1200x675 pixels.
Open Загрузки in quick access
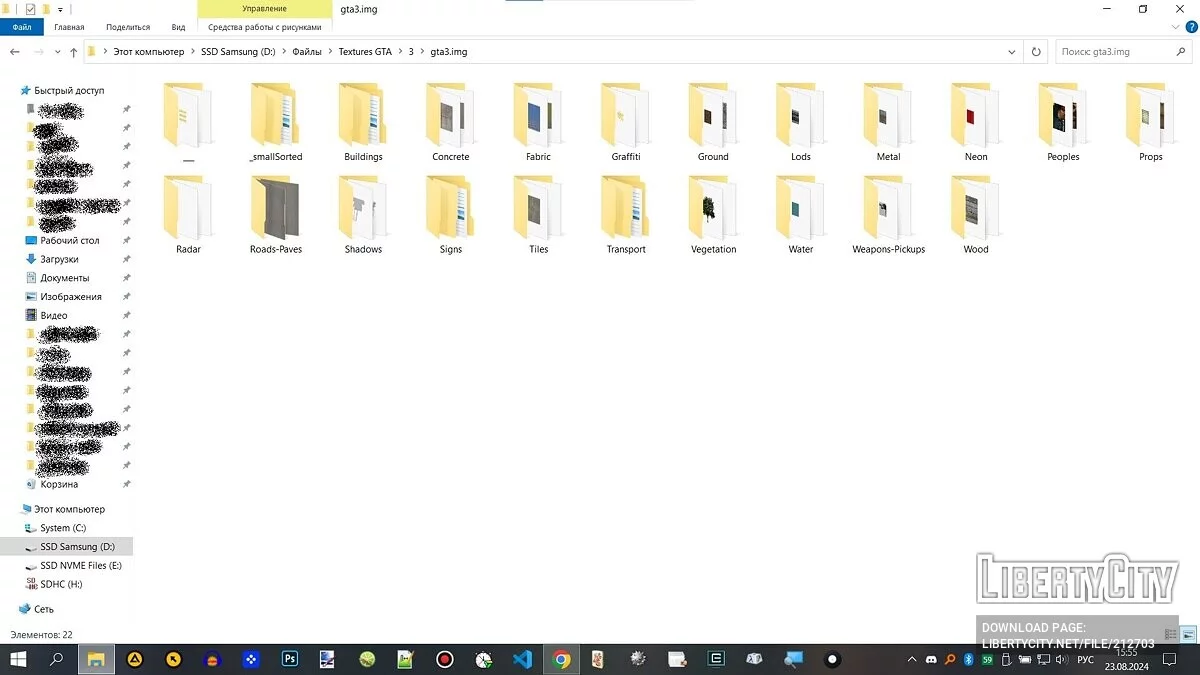coord(59,259)
